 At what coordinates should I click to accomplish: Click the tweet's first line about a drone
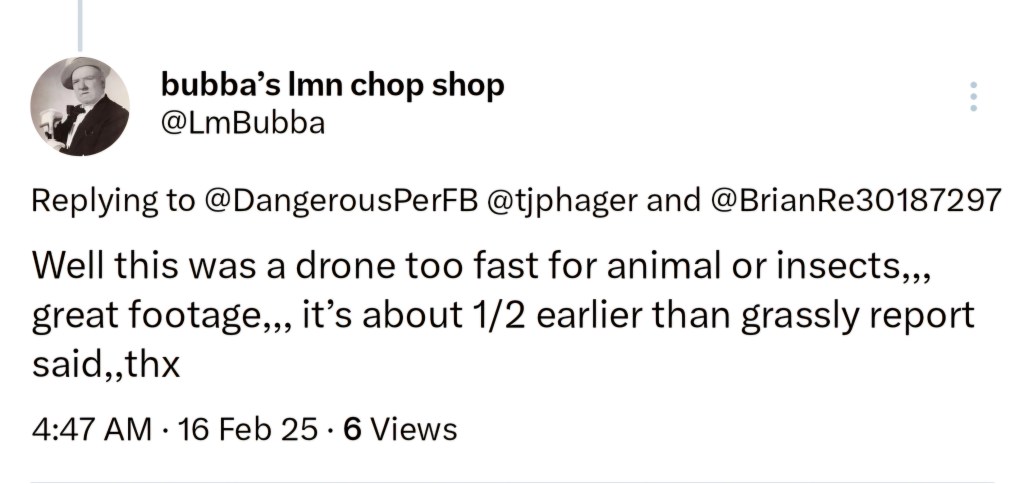[x=480, y=266]
